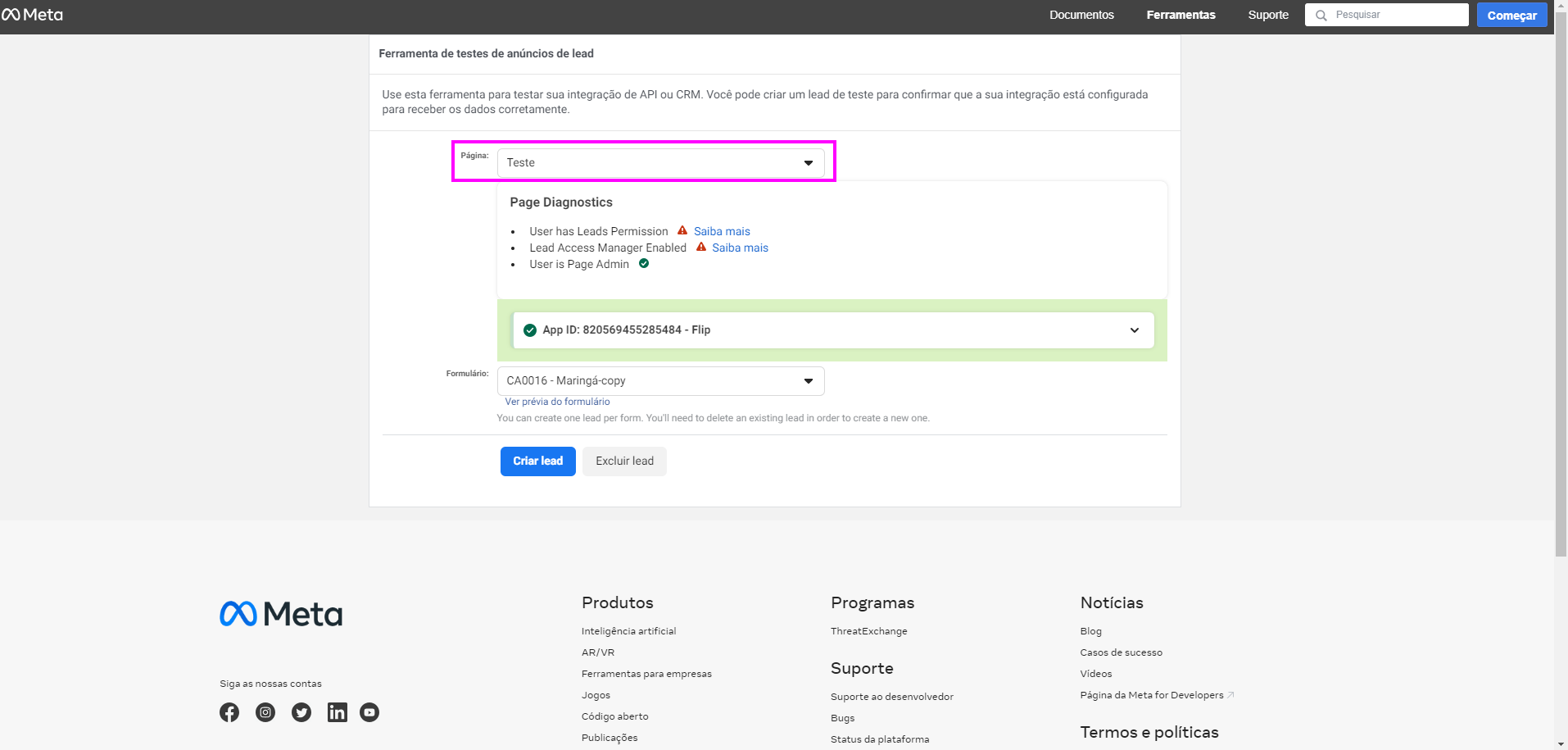
Task: Open Casos de sucesso footer link
Action: tap(1121, 652)
